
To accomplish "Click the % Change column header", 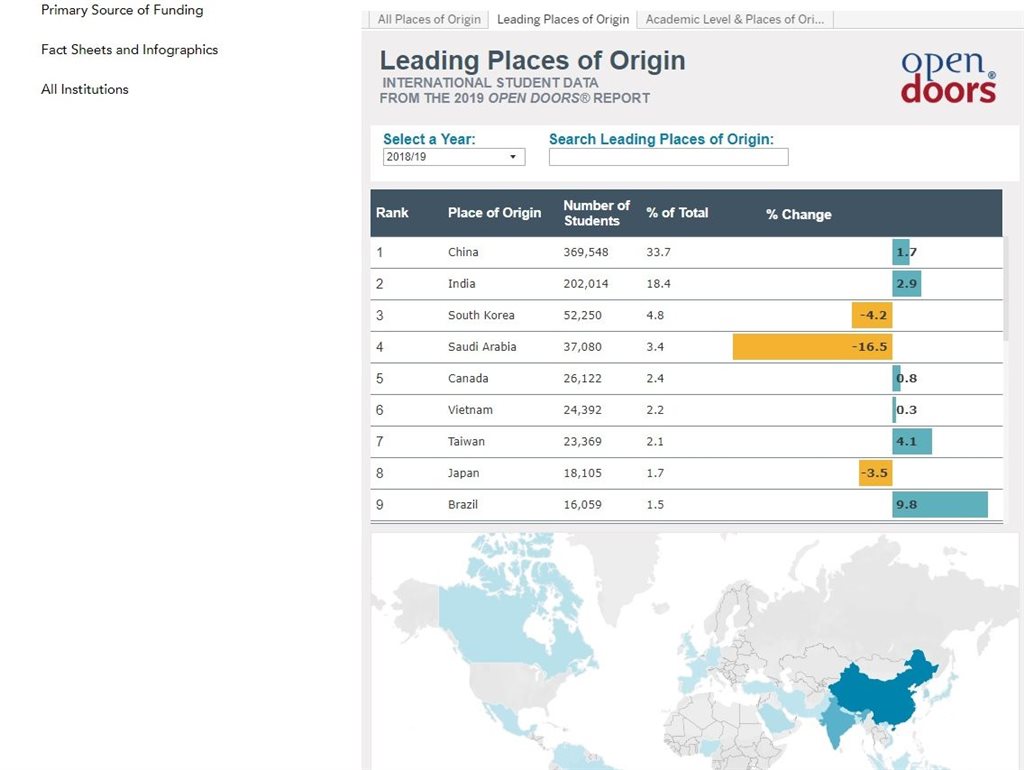I will click(799, 214).
